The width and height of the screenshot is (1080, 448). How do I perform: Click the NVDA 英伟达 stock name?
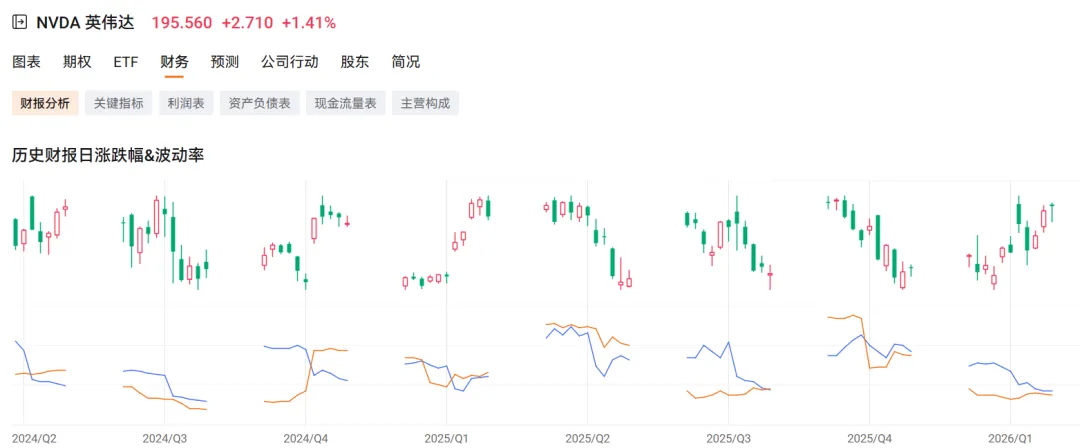pos(88,22)
